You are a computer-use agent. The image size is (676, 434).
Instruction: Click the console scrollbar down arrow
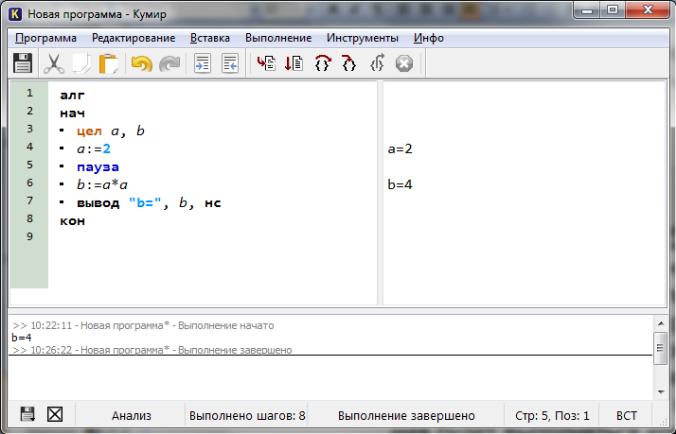coord(661,392)
